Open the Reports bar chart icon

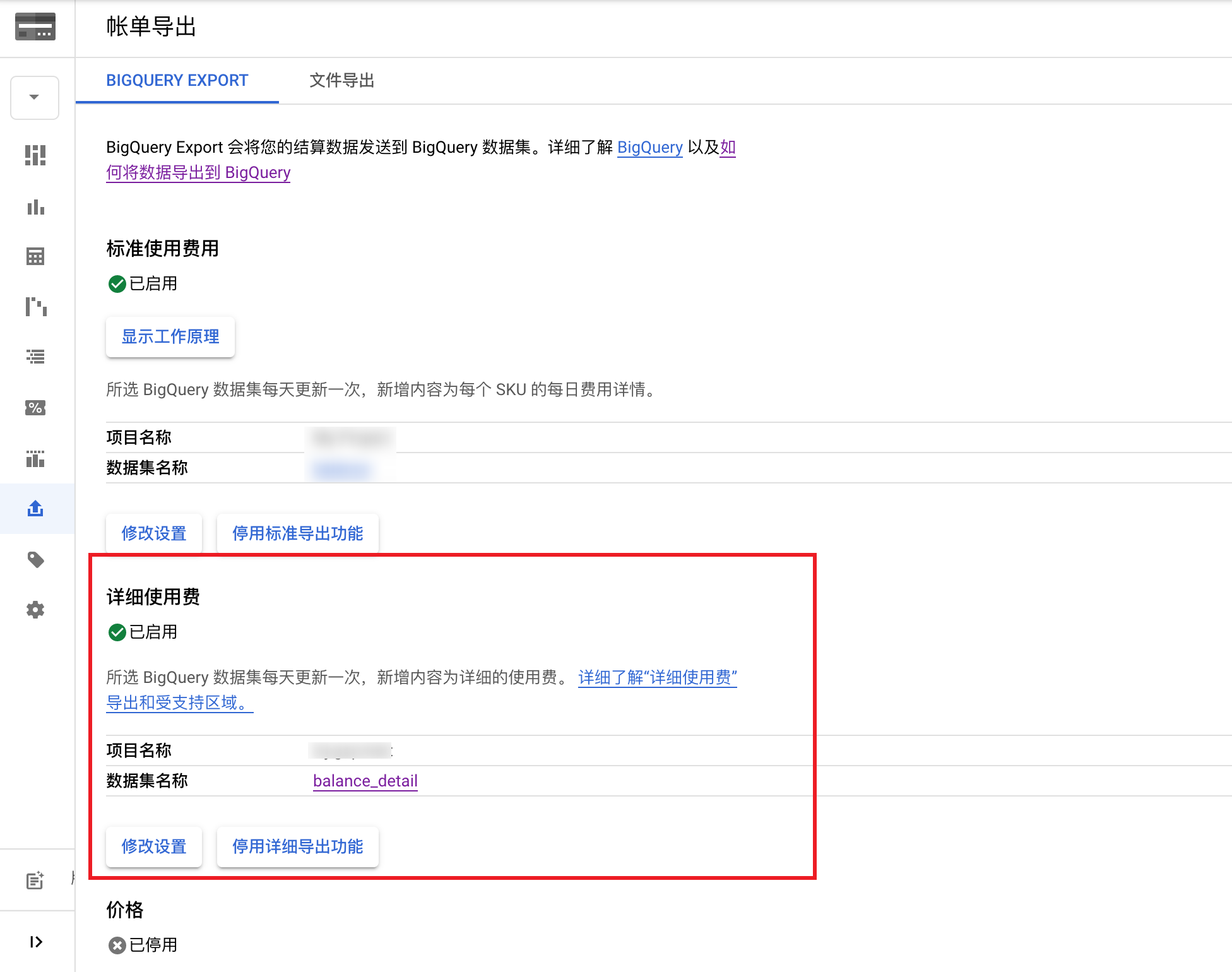pyautogui.click(x=35, y=207)
